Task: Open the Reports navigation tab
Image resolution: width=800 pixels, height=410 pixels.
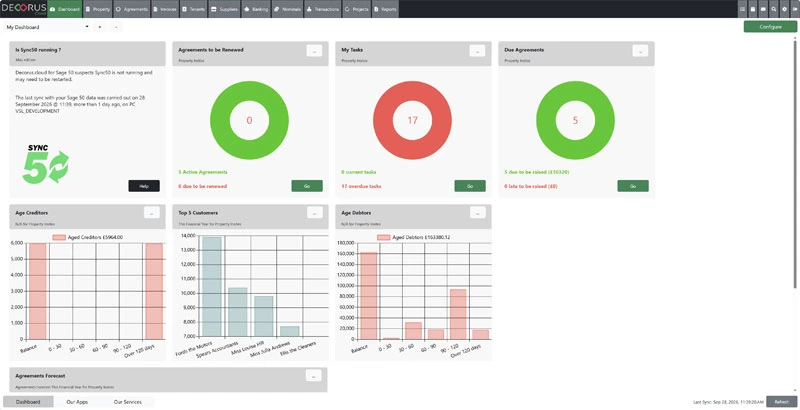Action: [385, 9]
